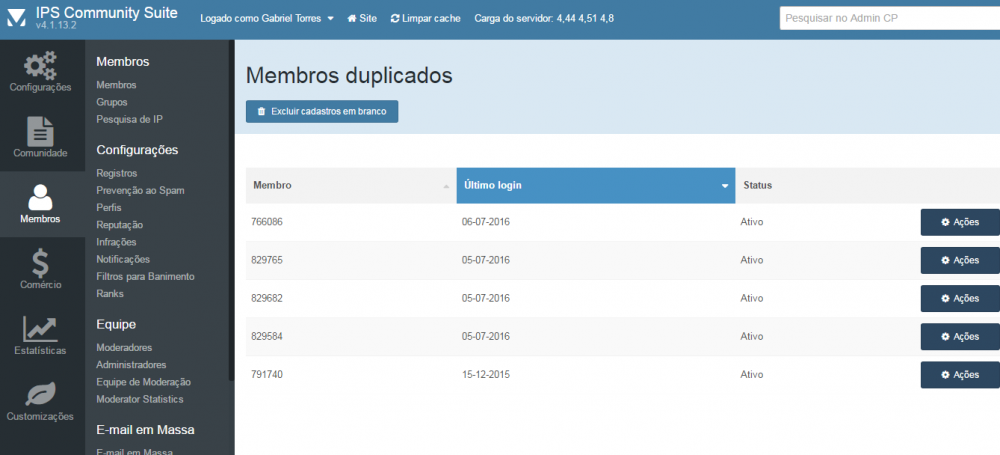Select the Membros person section
This screenshot has height=455, width=1000.
click(41, 204)
